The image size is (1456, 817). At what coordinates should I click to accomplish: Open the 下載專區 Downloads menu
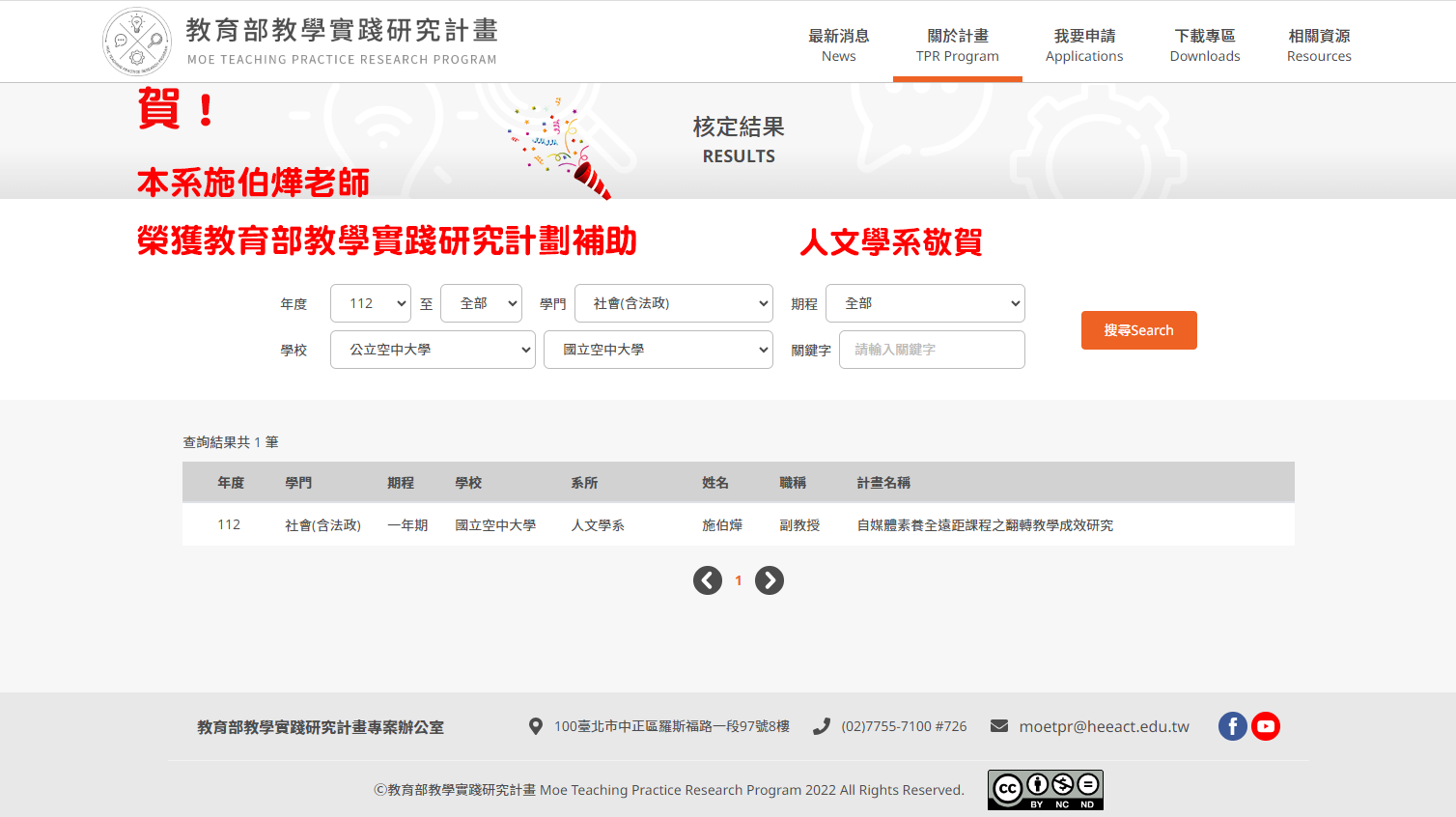(1205, 45)
